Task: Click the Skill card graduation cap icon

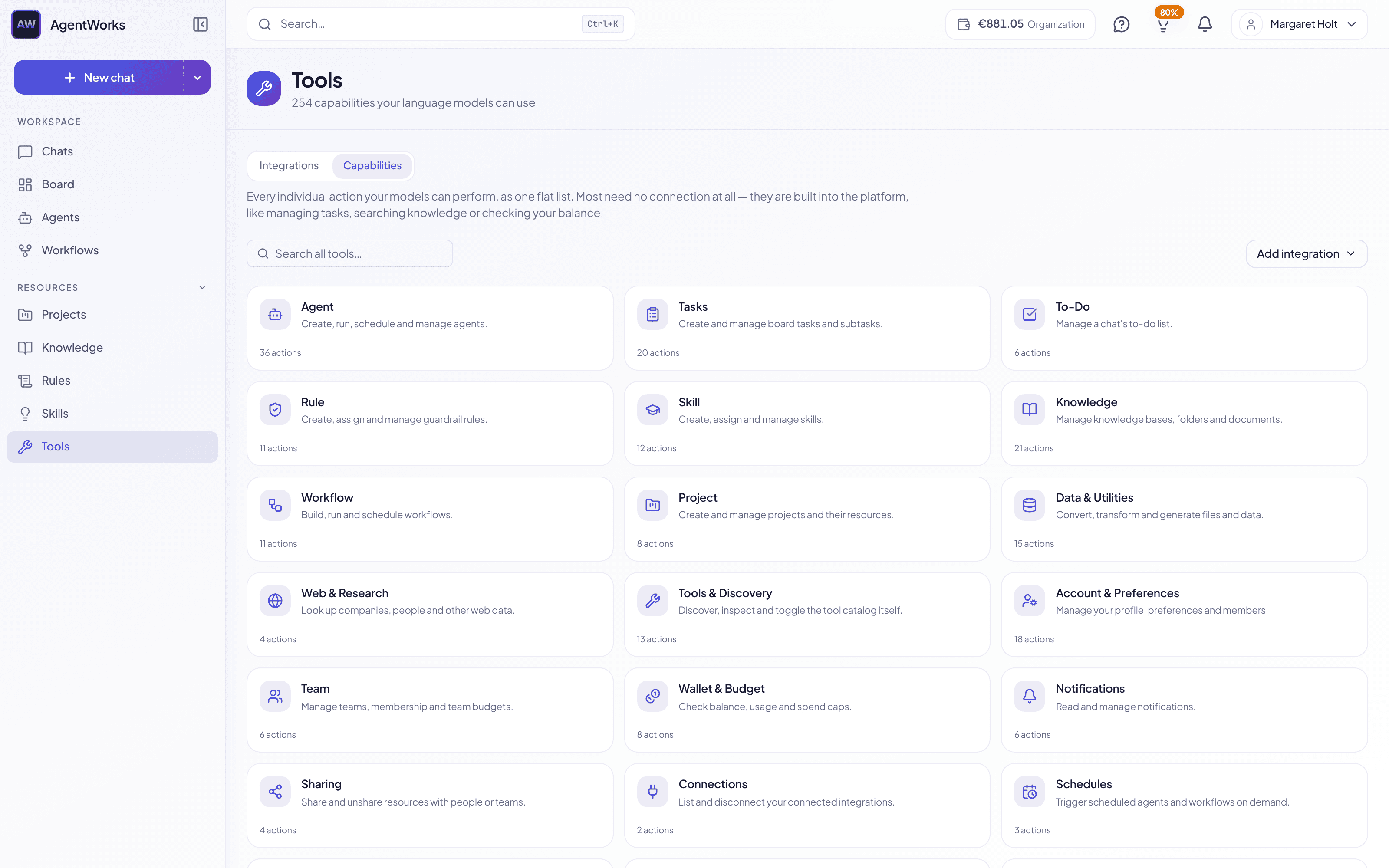Action: (652, 409)
